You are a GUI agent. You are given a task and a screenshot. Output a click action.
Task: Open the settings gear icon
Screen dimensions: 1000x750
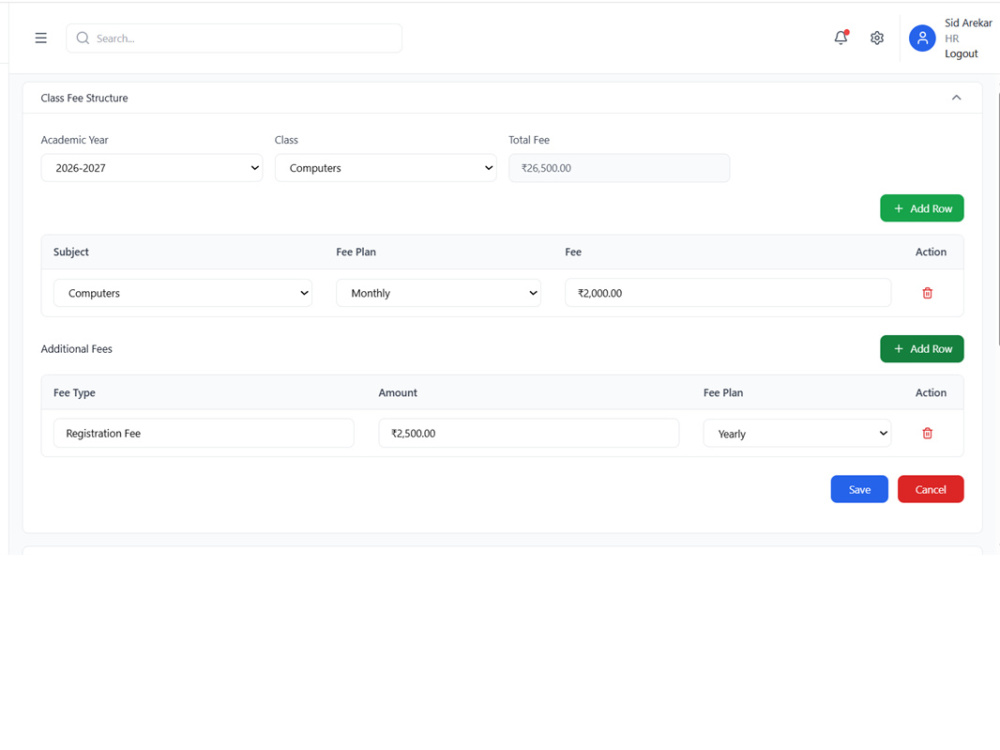[x=877, y=38]
